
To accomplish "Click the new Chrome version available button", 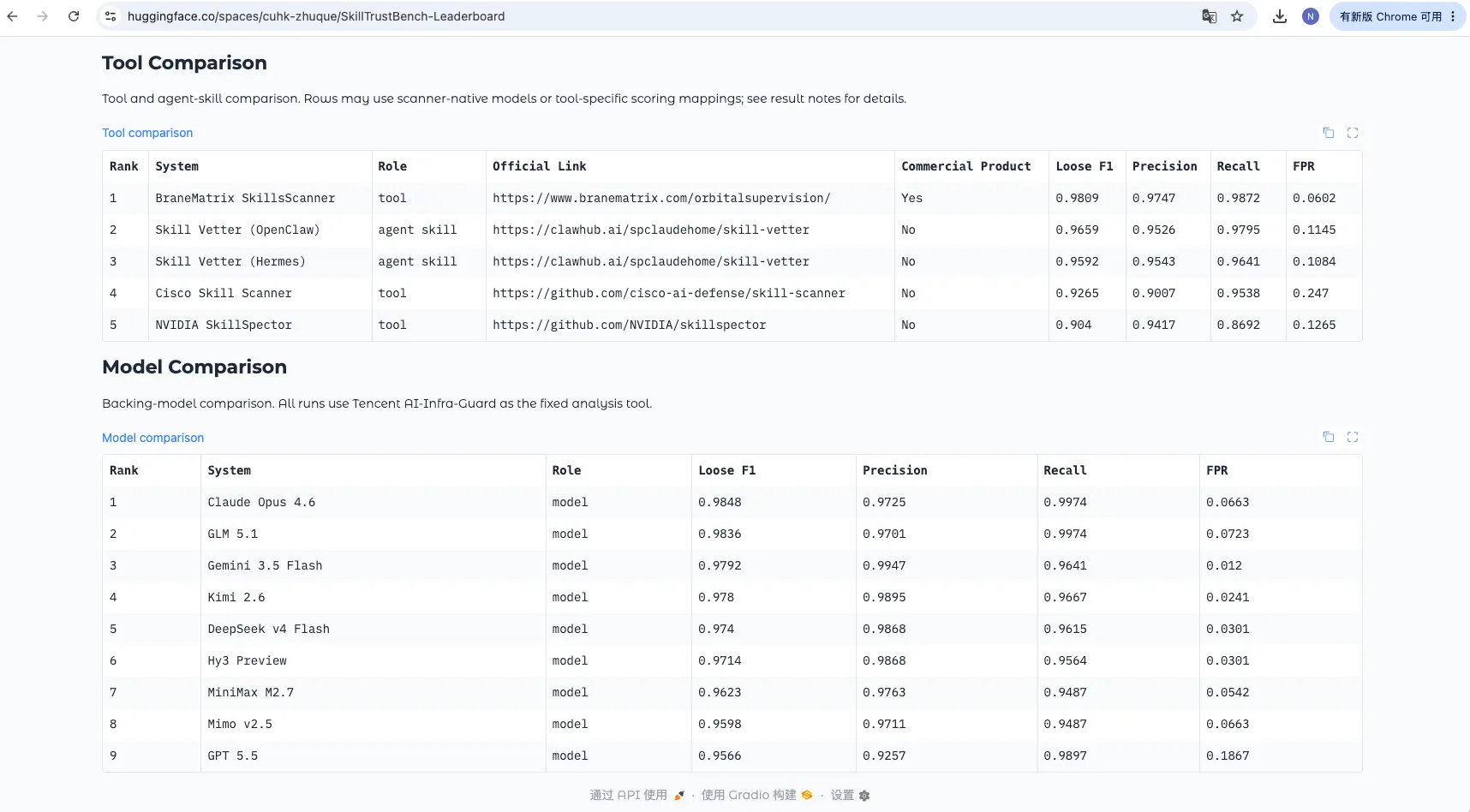I will coord(1390,16).
